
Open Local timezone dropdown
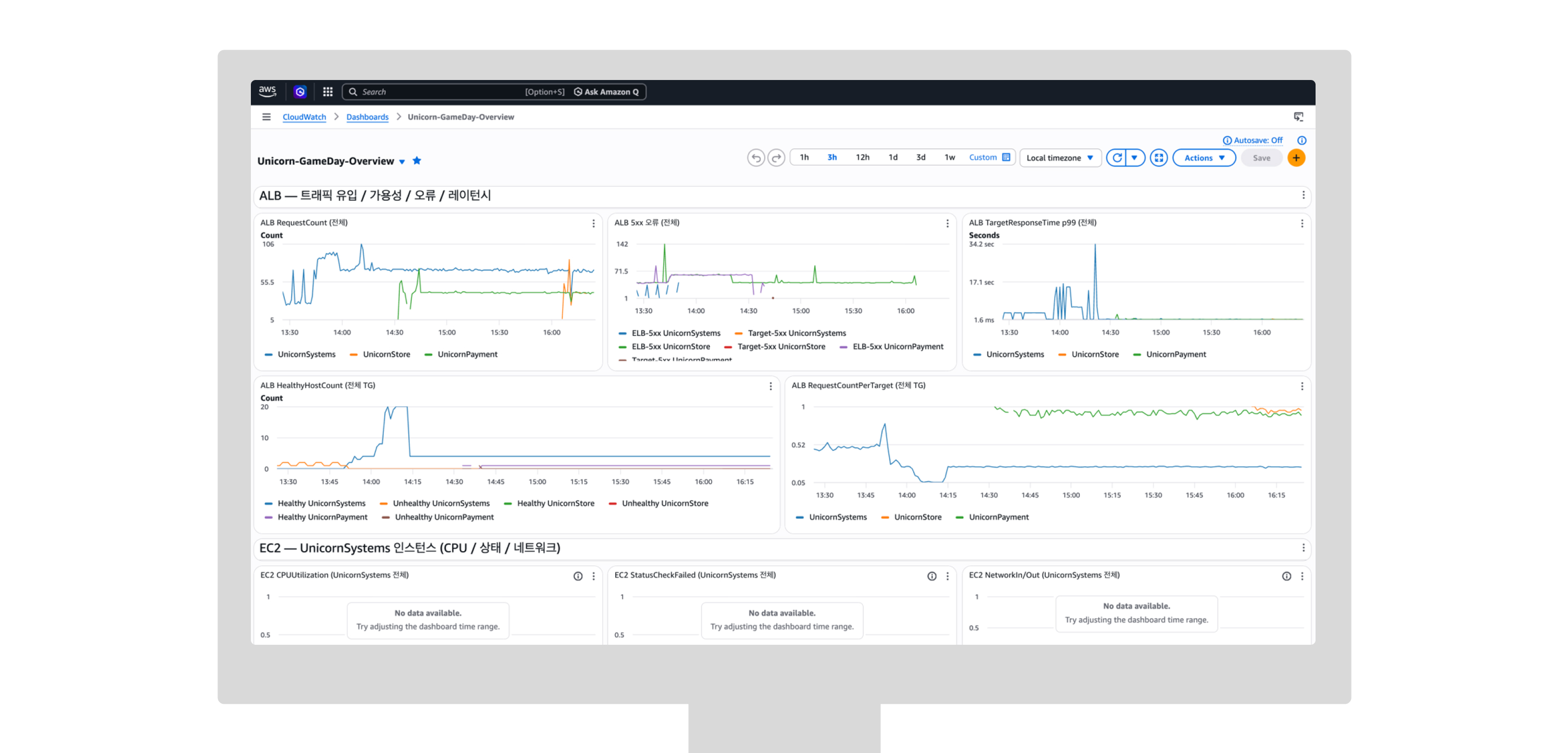pyautogui.click(x=1060, y=158)
